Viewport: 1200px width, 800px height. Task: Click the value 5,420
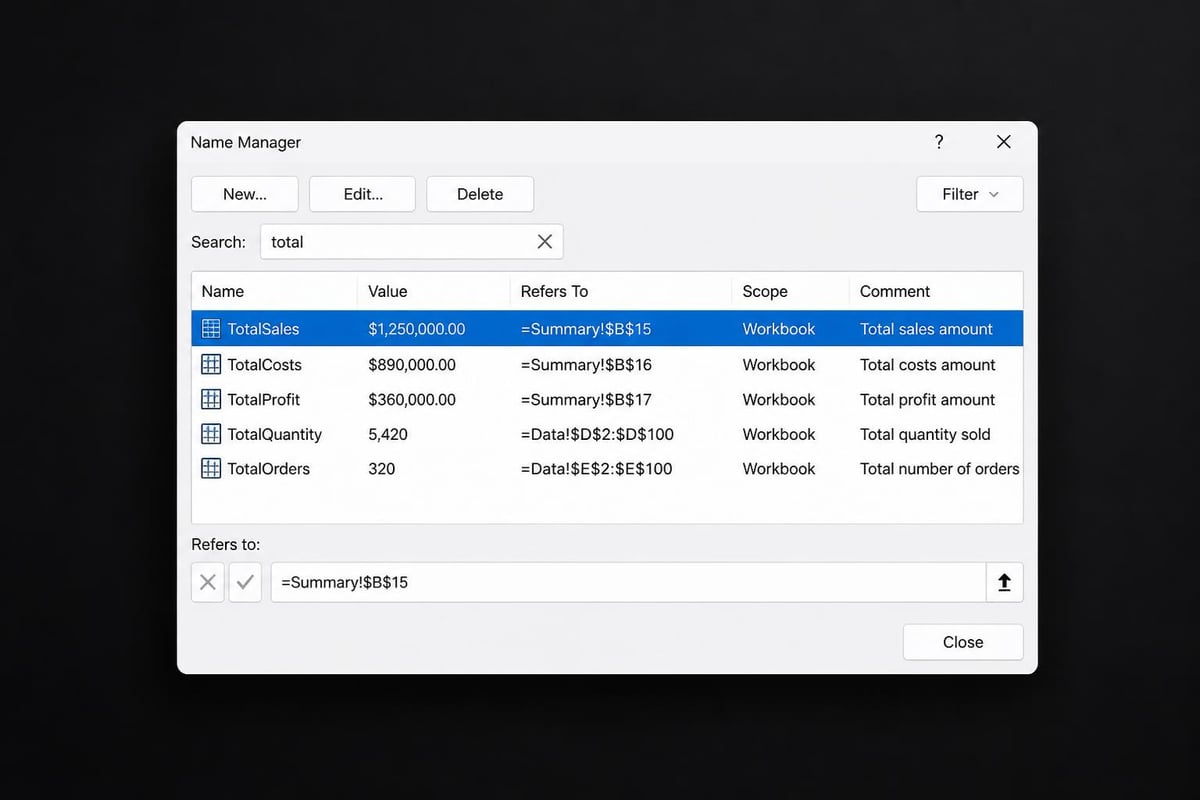pyautogui.click(x=388, y=434)
